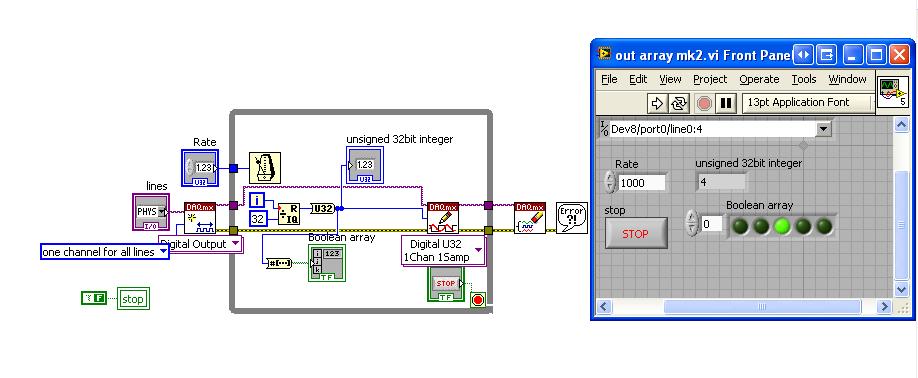Select the DAQmx Write node
This screenshot has width=918, height=378.
click(443, 218)
